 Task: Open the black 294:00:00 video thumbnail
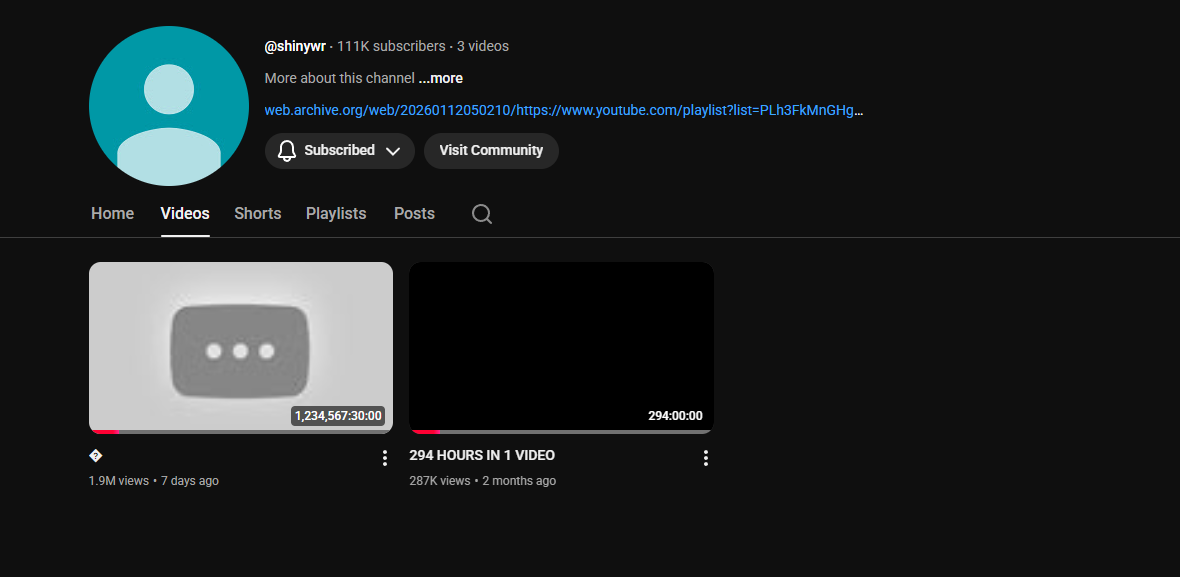561,347
